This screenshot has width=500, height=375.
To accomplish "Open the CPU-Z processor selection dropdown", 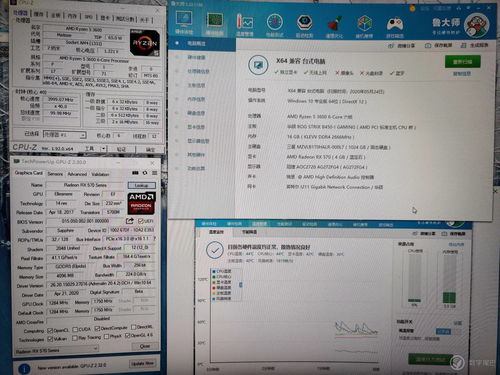I will pyautogui.click(x=64, y=135).
